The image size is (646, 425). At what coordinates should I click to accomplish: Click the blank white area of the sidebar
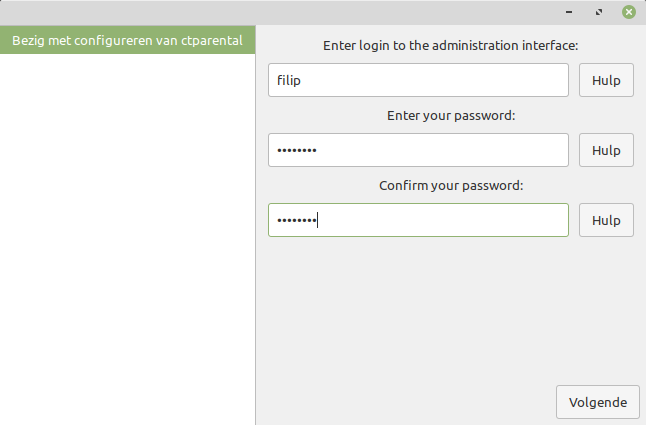(127, 240)
